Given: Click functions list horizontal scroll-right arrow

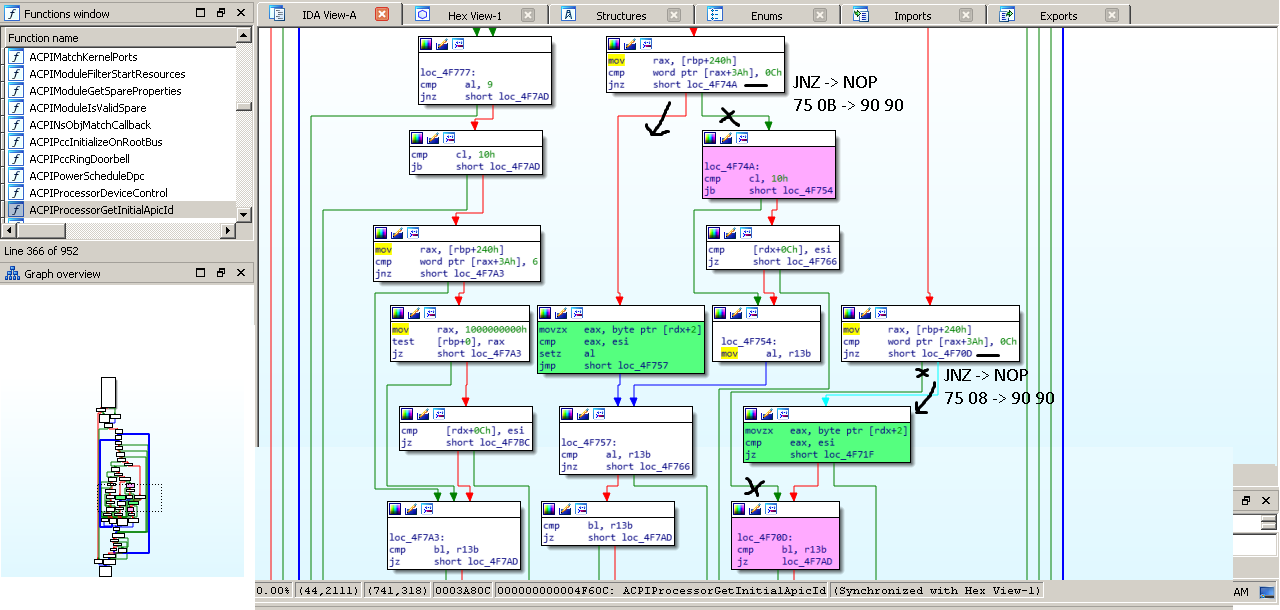Looking at the screenshot, I should 228,230.
